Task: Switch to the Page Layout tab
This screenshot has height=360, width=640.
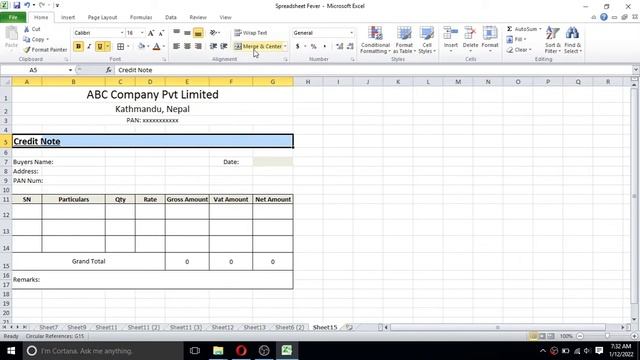Action: 102,18
